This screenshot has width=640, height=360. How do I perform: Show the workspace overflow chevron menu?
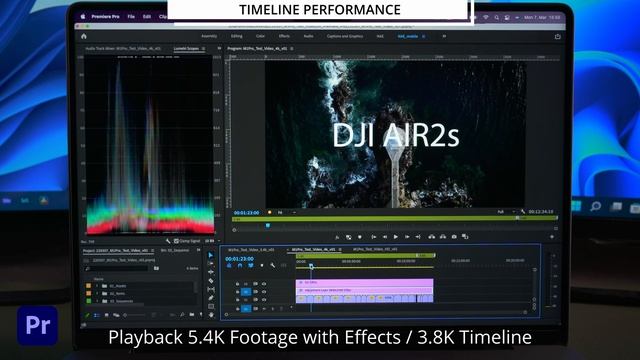click(x=444, y=36)
